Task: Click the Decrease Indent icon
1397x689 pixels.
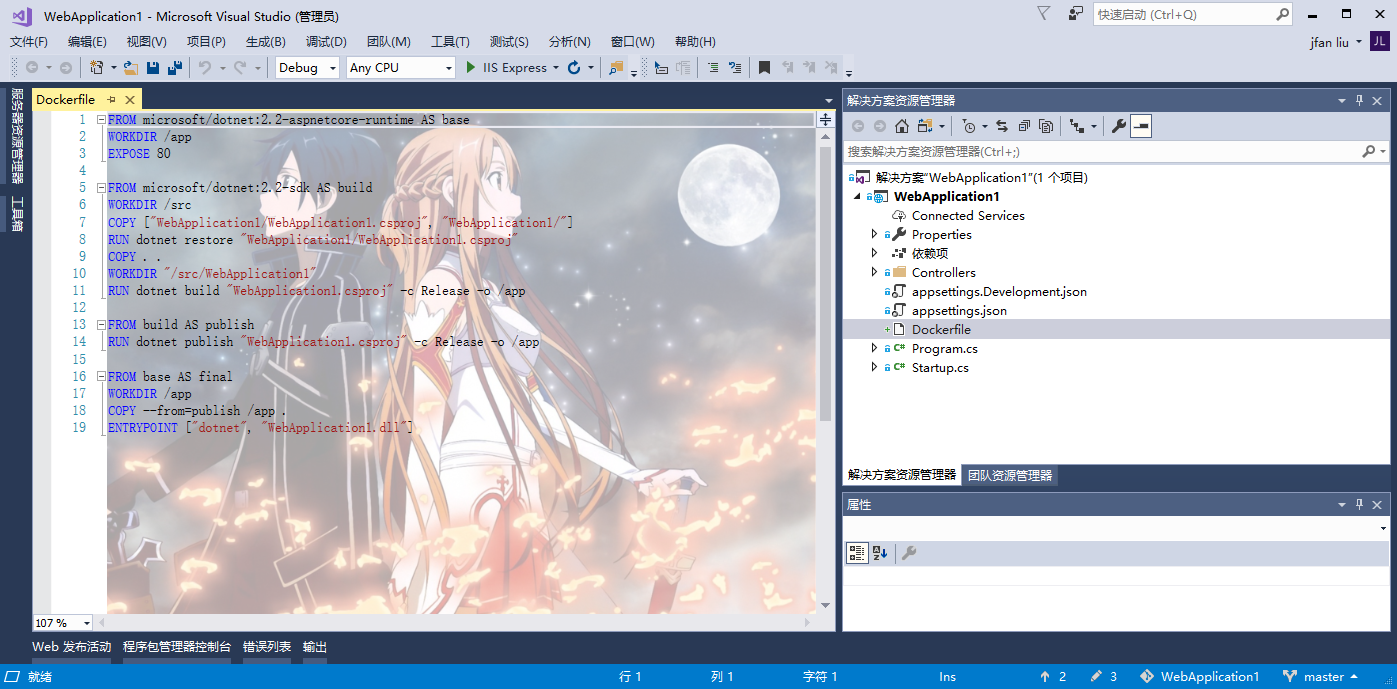Action: coord(713,68)
